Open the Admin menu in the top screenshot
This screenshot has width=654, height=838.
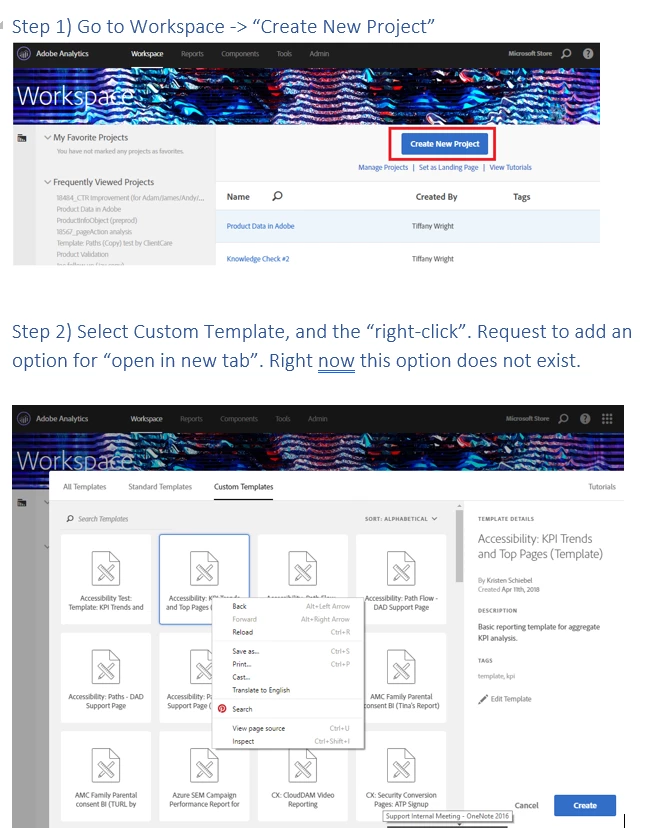[x=319, y=53]
